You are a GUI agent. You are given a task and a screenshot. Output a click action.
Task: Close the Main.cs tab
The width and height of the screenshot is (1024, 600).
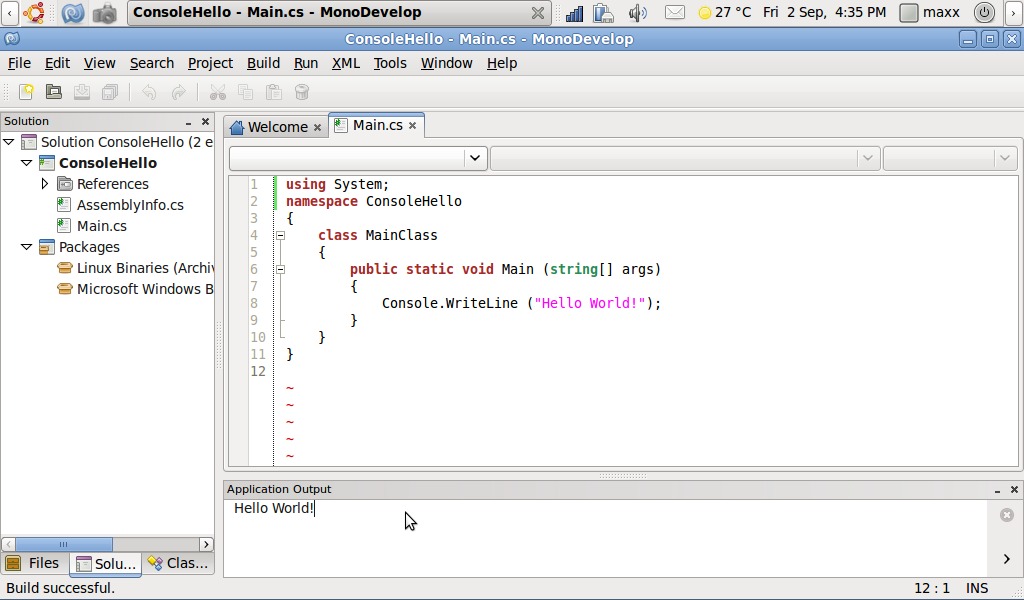tap(413, 125)
